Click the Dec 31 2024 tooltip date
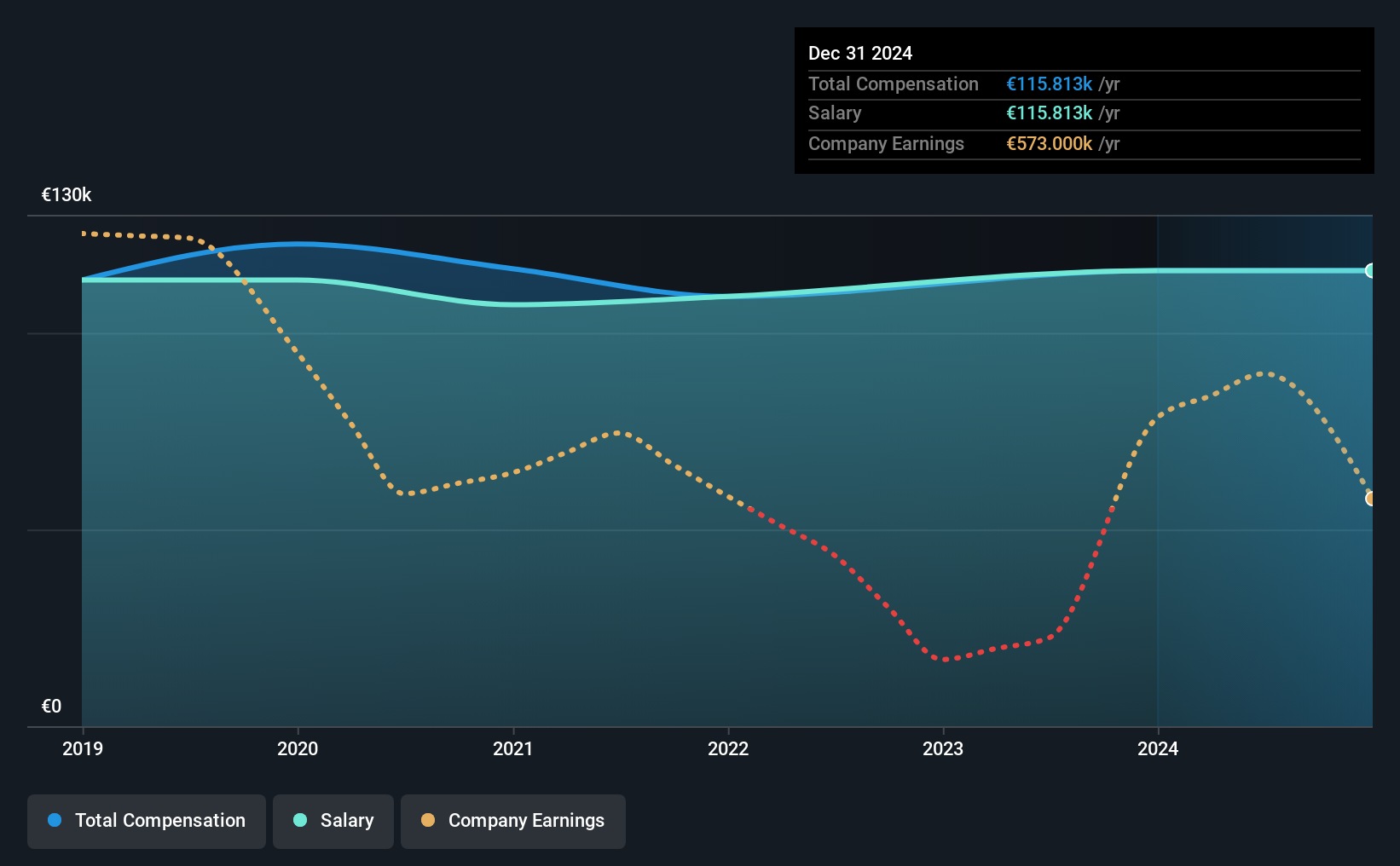The height and width of the screenshot is (866, 1400). [x=860, y=53]
